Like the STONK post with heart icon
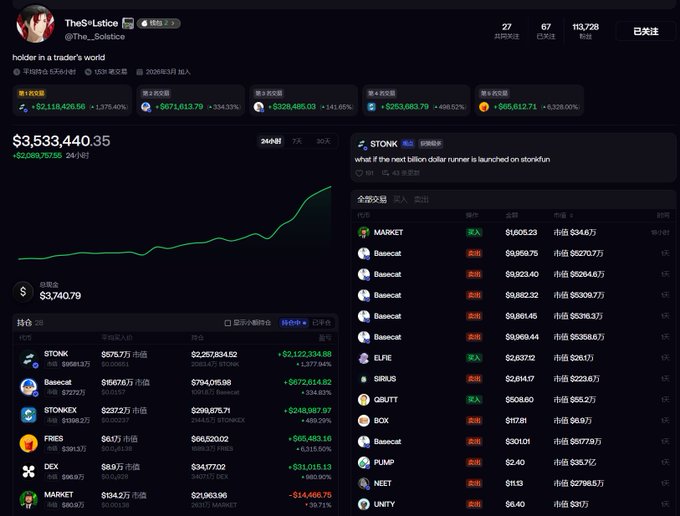The width and height of the screenshot is (680, 516). [359, 173]
